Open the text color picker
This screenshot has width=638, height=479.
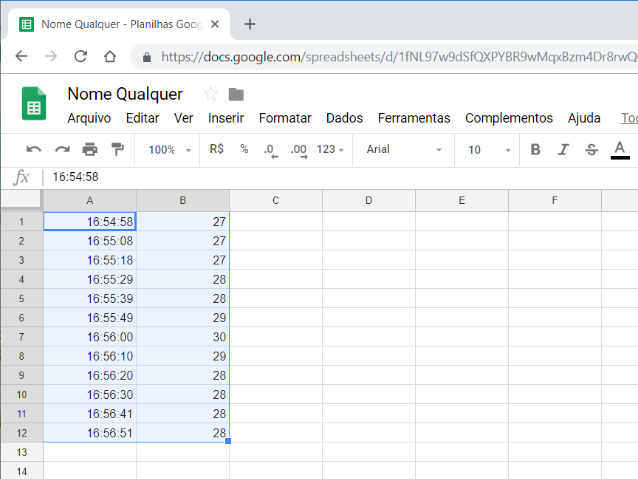620,150
